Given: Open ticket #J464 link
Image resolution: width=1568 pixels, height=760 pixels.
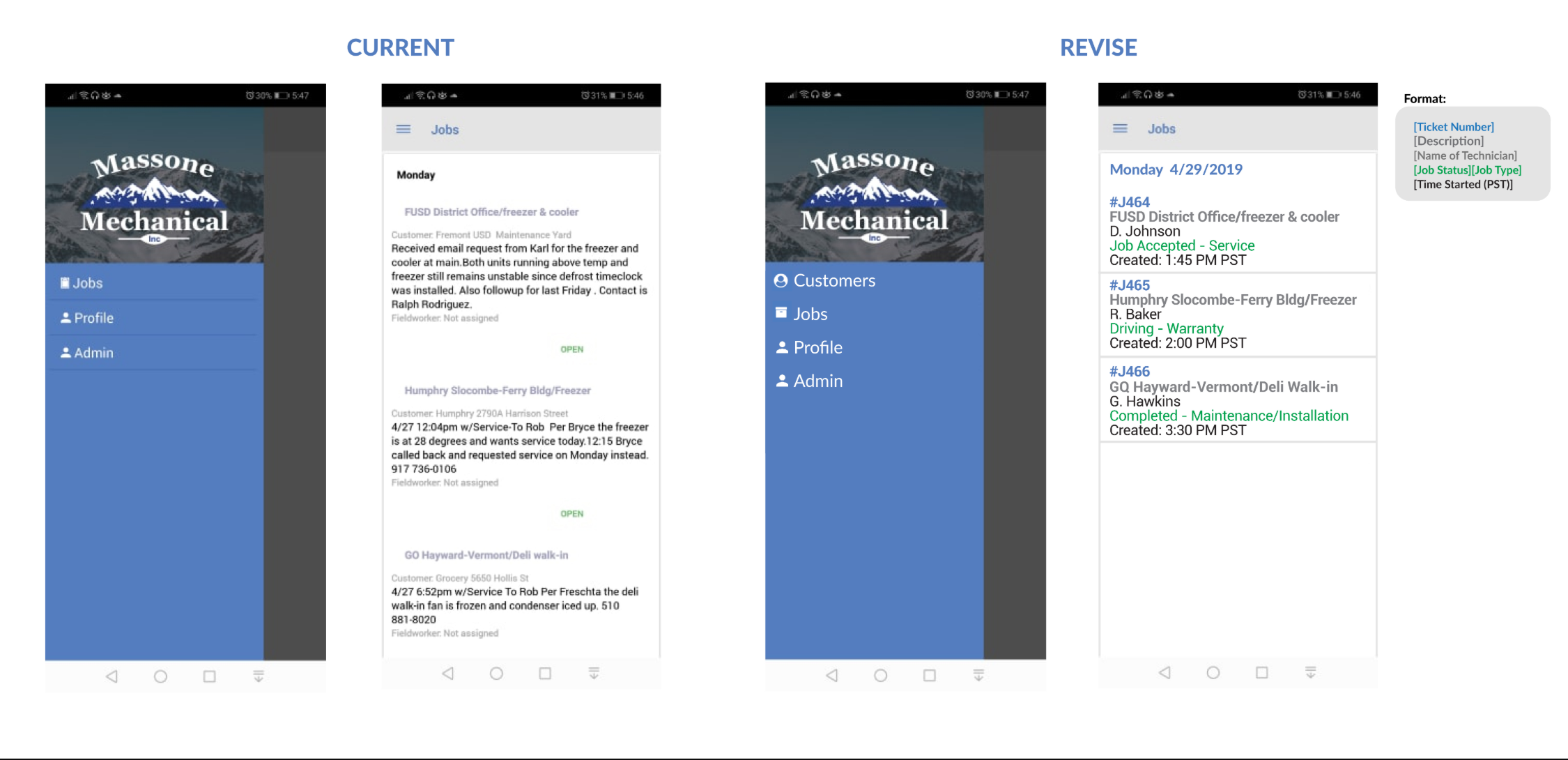Looking at the screenshot, I should click(1129, 202).
